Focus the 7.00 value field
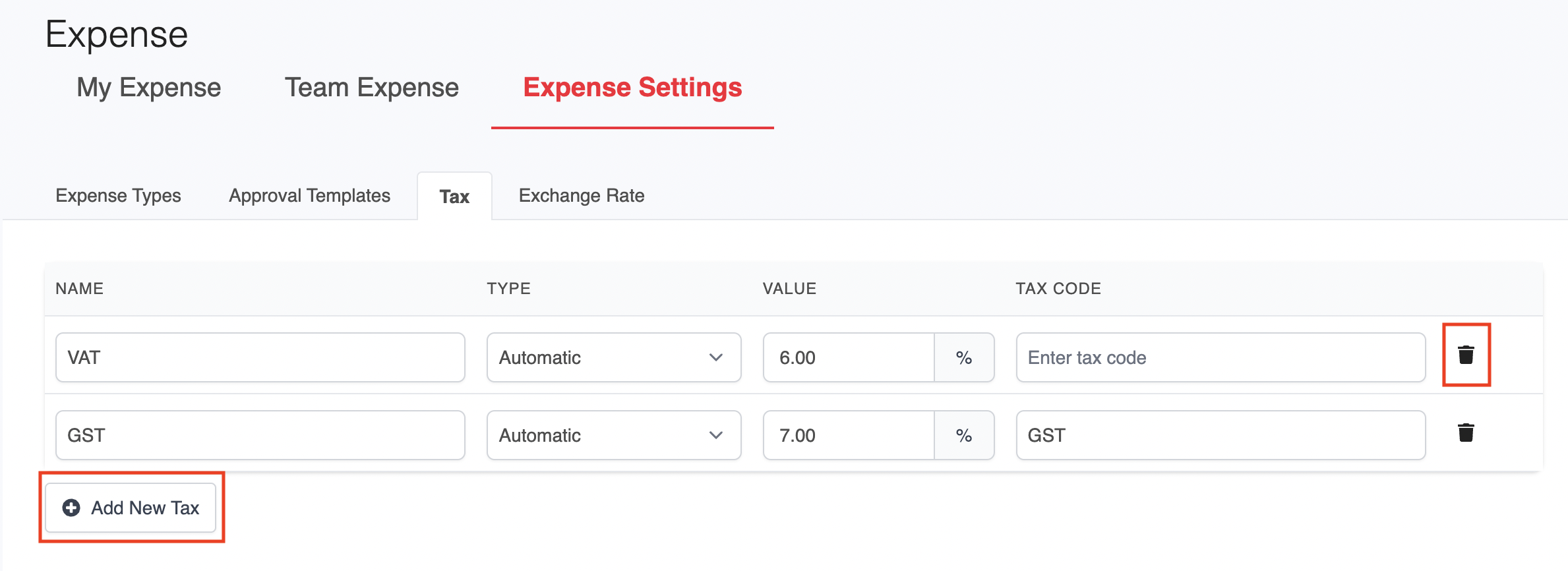Screen dimensions: 1568x571 848,435
